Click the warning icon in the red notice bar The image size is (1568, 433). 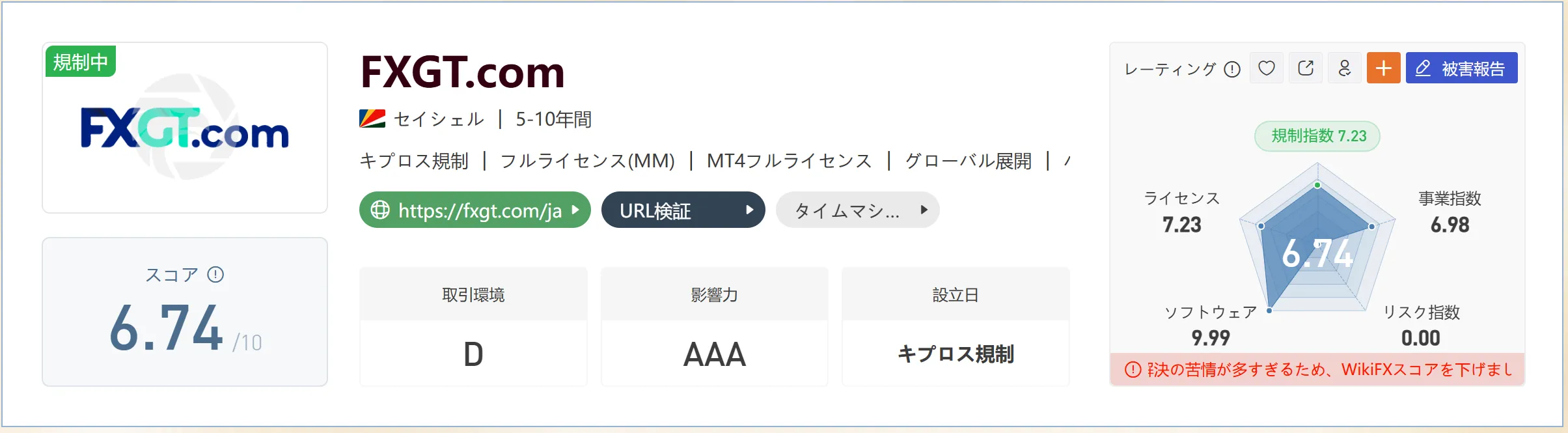tap(1133, 369)
